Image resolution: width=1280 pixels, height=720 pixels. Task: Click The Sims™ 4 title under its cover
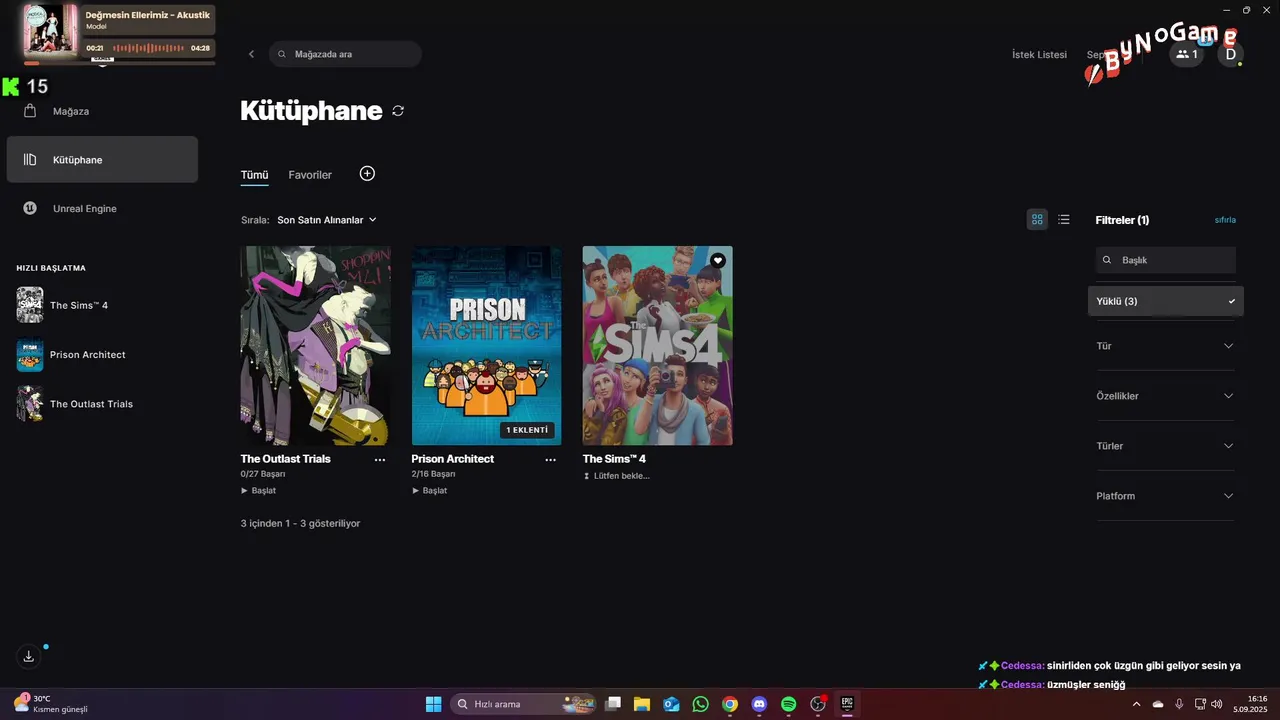pos(614,459)
